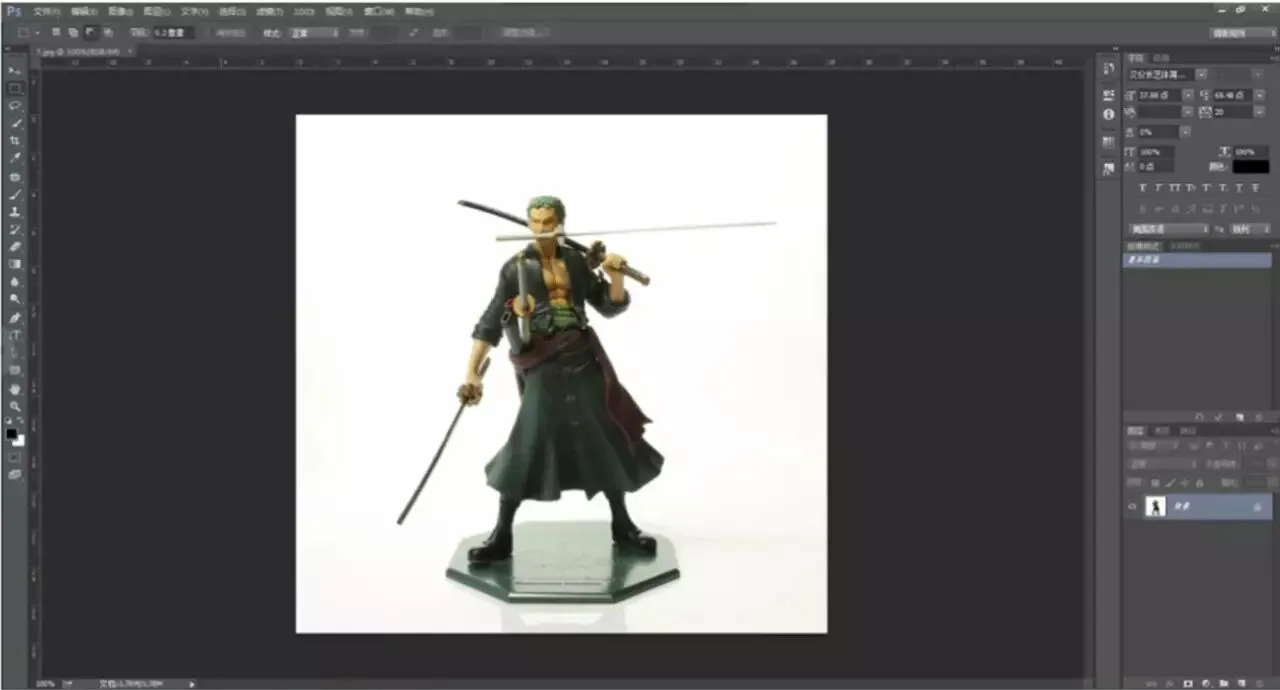The height and width of the screenshot is (690, 1280).
Task: Toggle Strikethrough in Character panel
Action: point(1255,188)
